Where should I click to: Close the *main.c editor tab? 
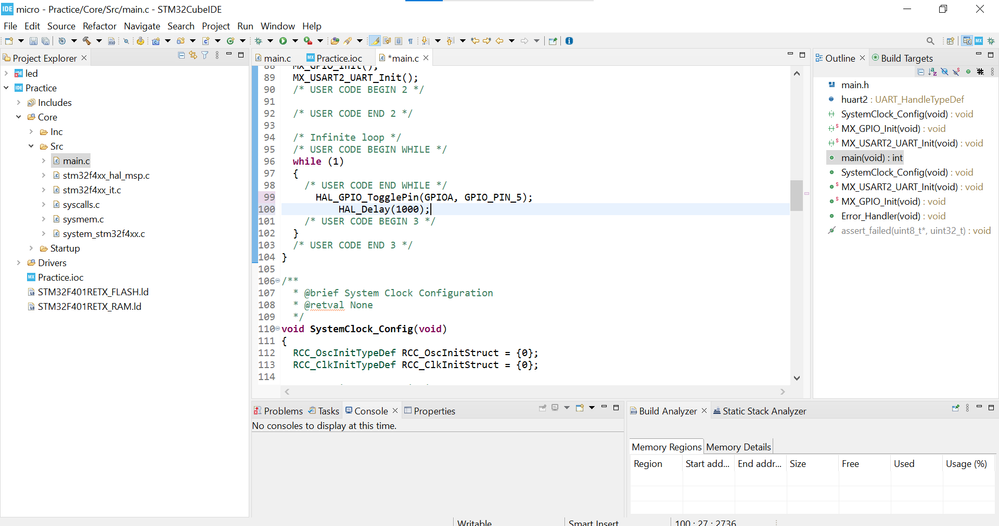coord(426,58)
